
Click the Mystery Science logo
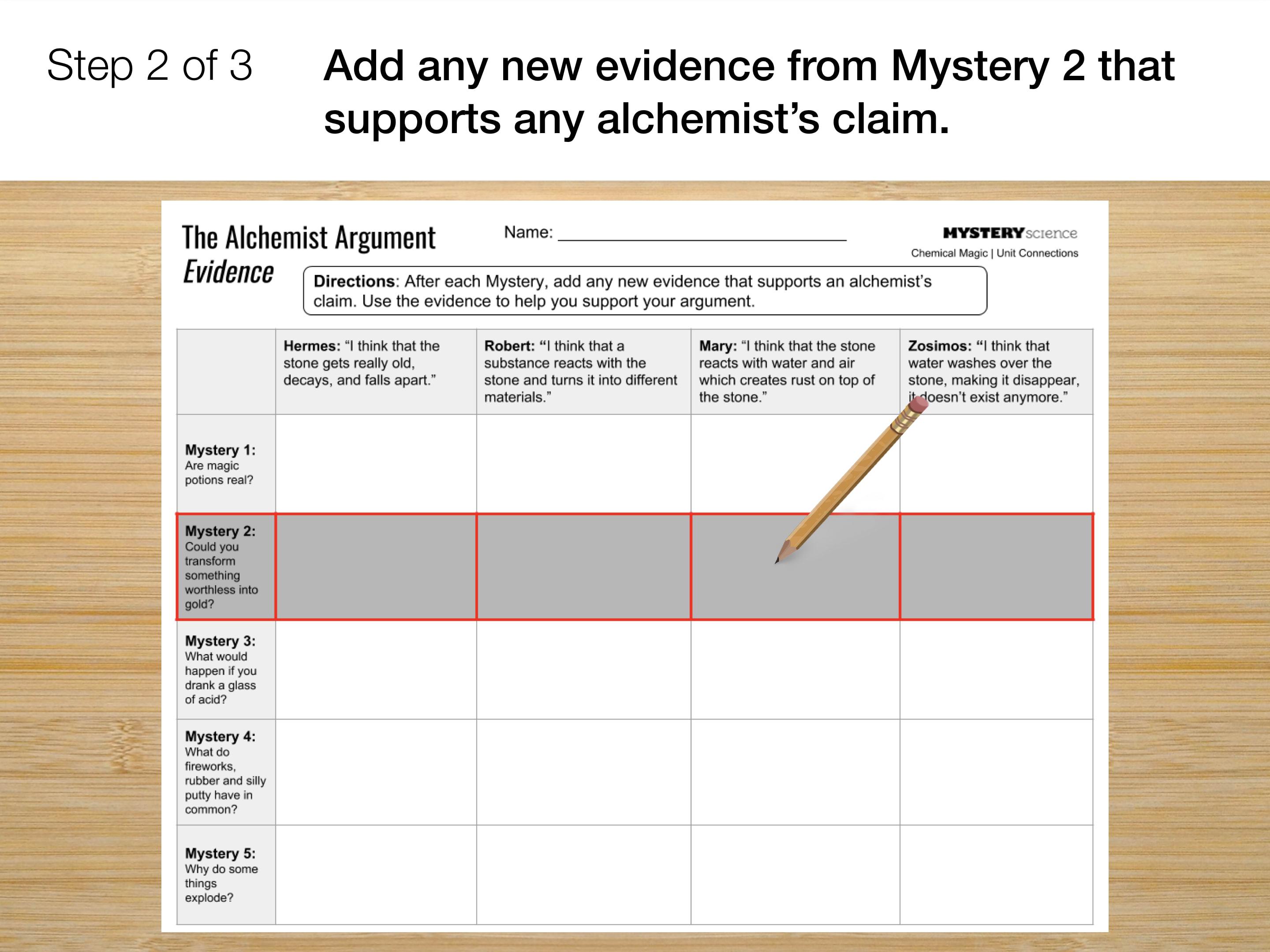[1010, 233]
